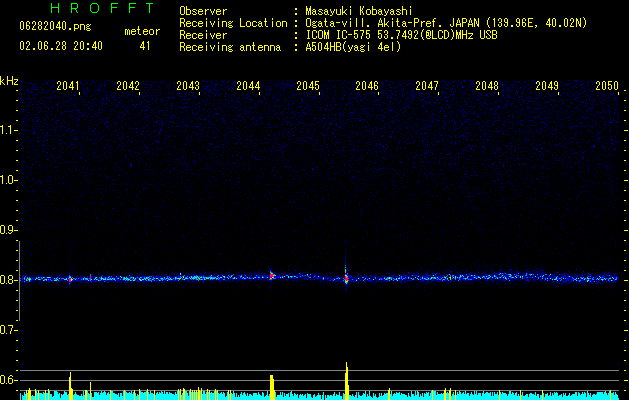The height and width of the screenshot is (400, 629).
Task: Click the meteor echo near 2041
Action: point(70,279)
